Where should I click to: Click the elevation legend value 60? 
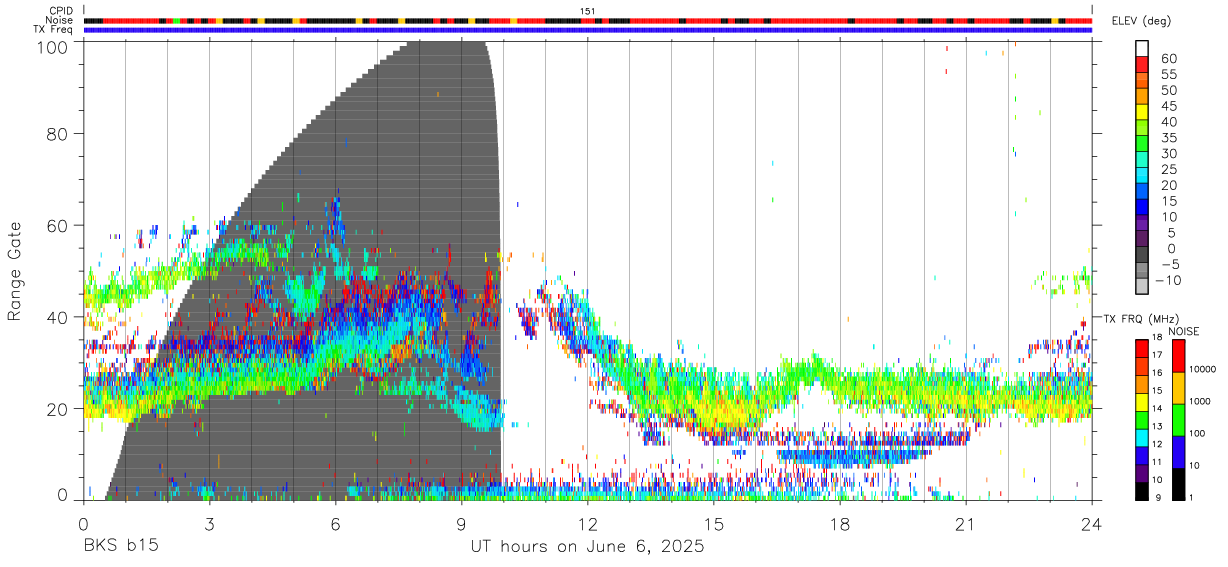(1167, 58)
